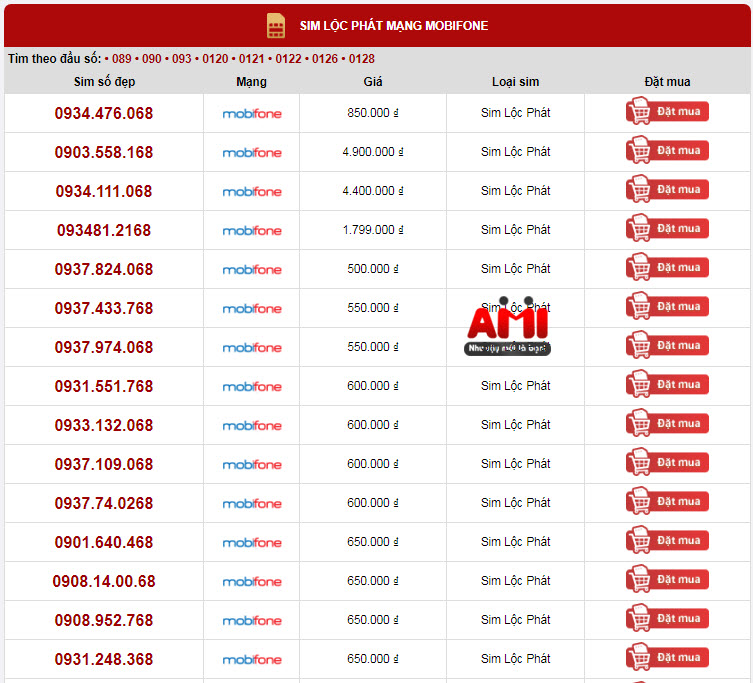The image size is (753, 683).
Task: Open number 0934.476.068
Action: [x=104, y=113]
